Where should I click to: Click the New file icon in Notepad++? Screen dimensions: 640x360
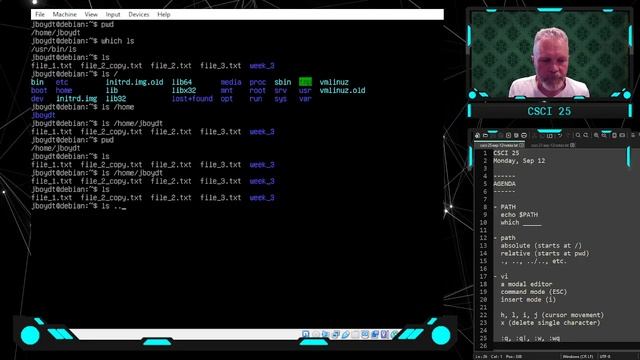477,135
